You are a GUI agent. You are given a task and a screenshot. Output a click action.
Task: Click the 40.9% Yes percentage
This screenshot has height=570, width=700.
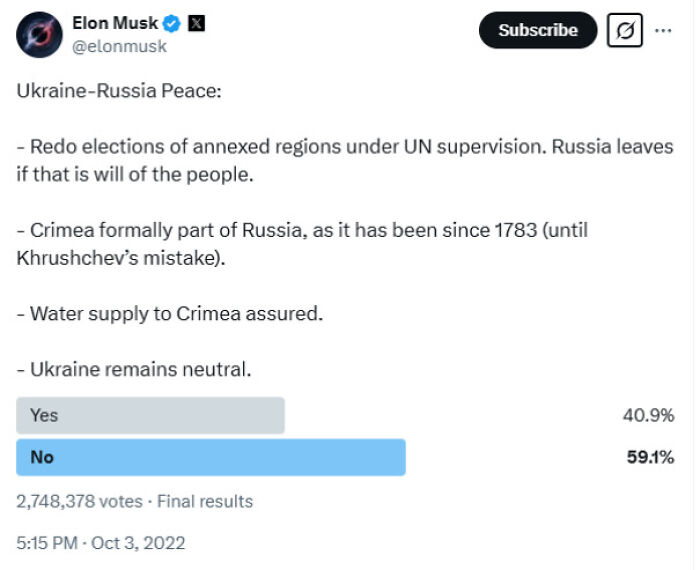click(x=648, y=415)
